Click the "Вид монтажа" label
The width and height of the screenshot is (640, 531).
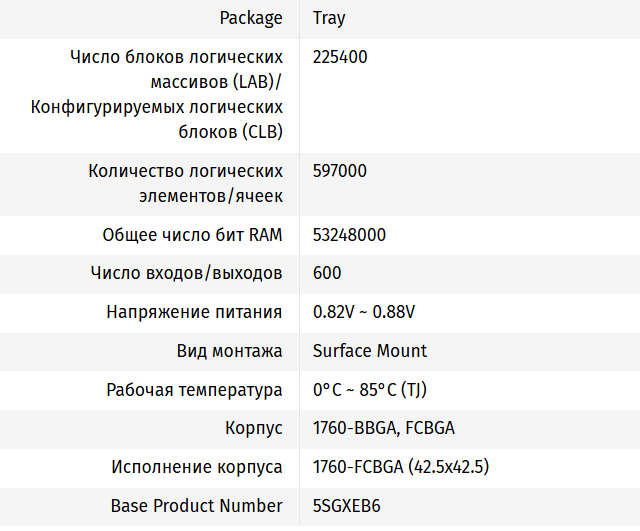229,351
